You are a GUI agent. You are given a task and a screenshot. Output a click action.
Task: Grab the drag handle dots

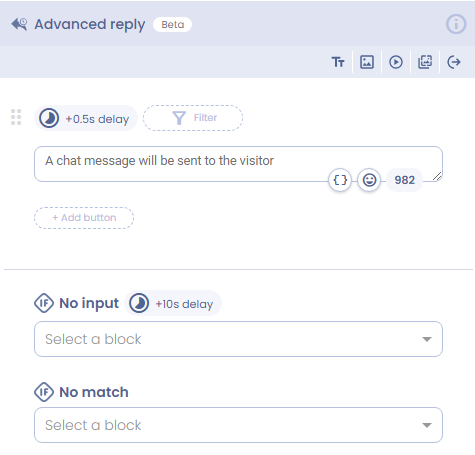pos(16,117)
